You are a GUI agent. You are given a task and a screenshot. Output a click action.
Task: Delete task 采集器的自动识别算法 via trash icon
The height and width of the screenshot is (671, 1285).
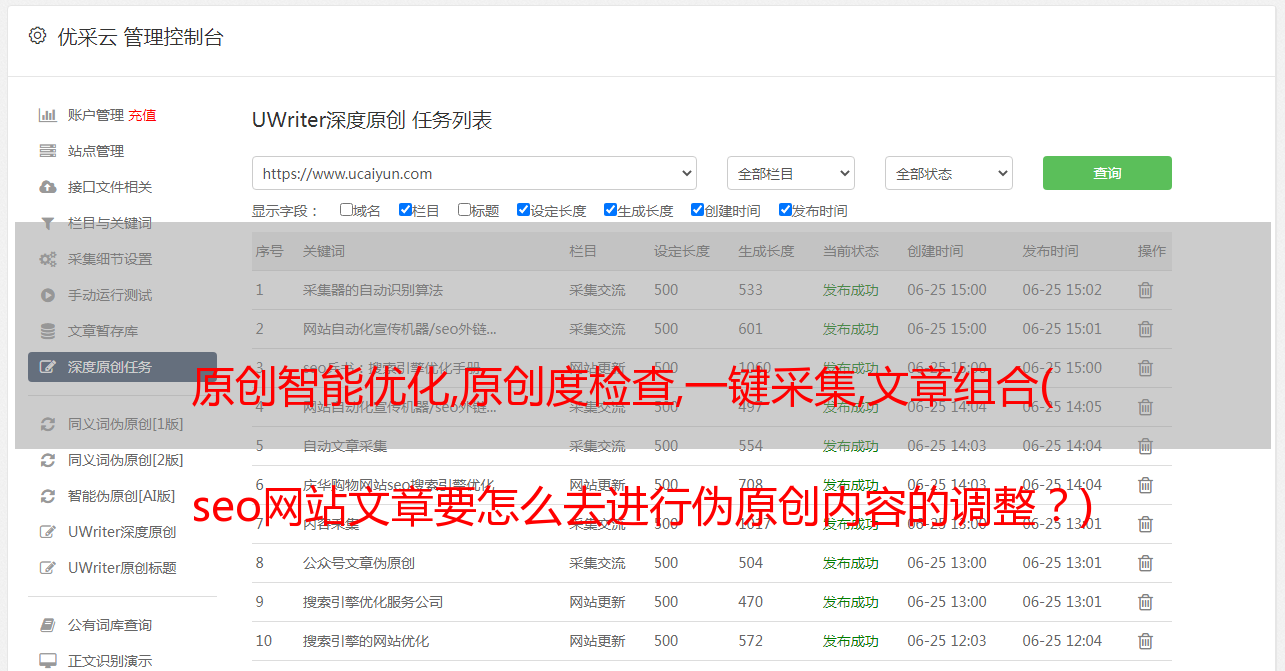coord(1145,290)
